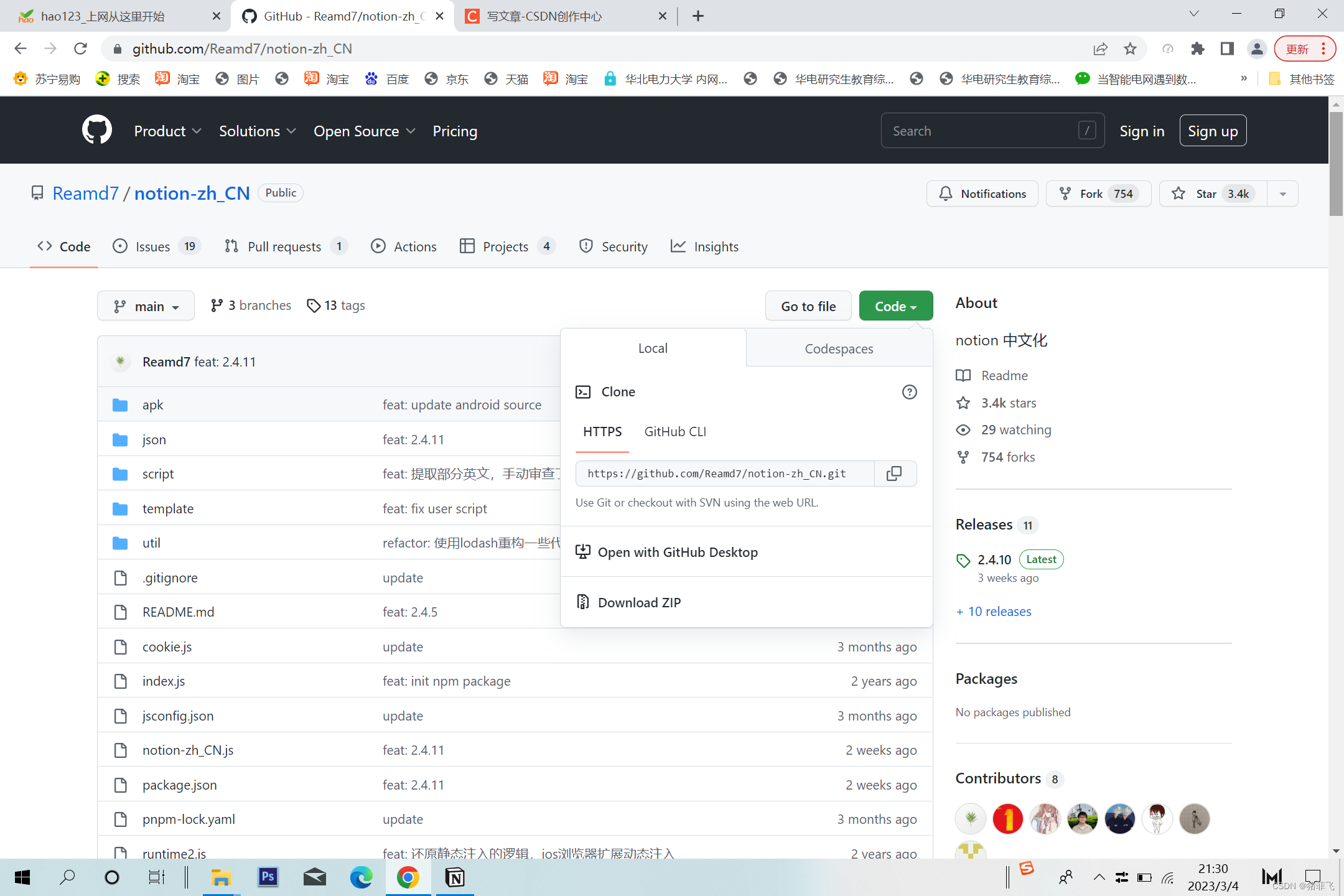Open the Notifications button for this repo
1344x896 pixels.
pos(982,194)
